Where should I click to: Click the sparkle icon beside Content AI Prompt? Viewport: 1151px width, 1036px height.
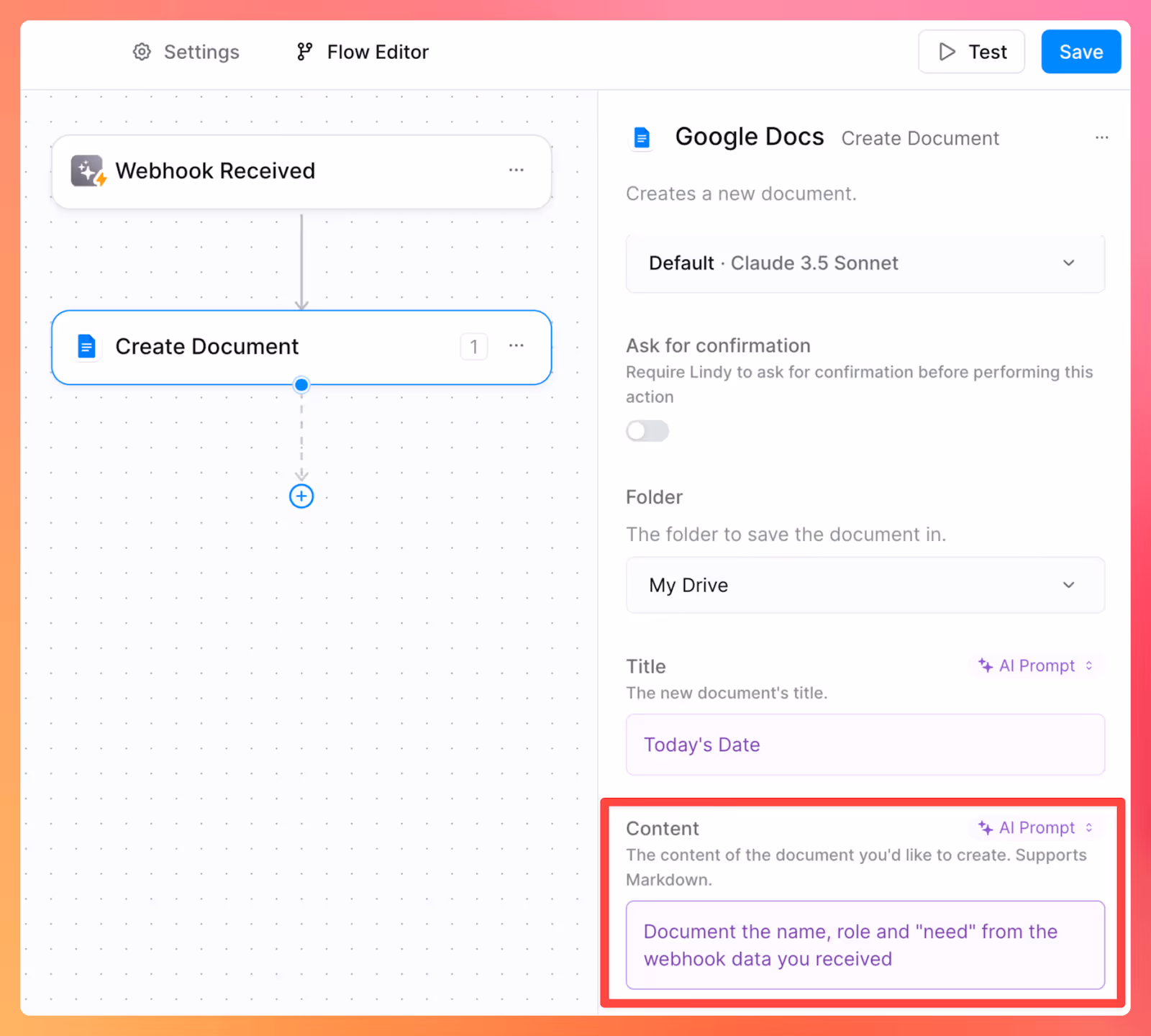pos(985,827)
